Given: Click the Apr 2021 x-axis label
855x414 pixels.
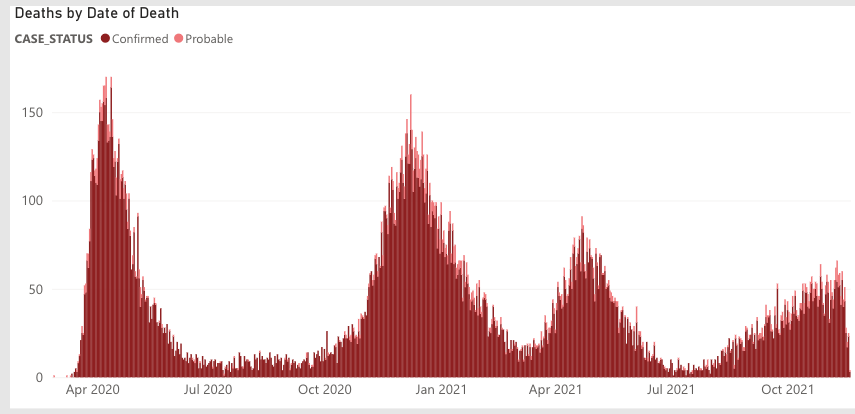Looking at the screenshot, I should pyautogui.click(x=555, y=389).
